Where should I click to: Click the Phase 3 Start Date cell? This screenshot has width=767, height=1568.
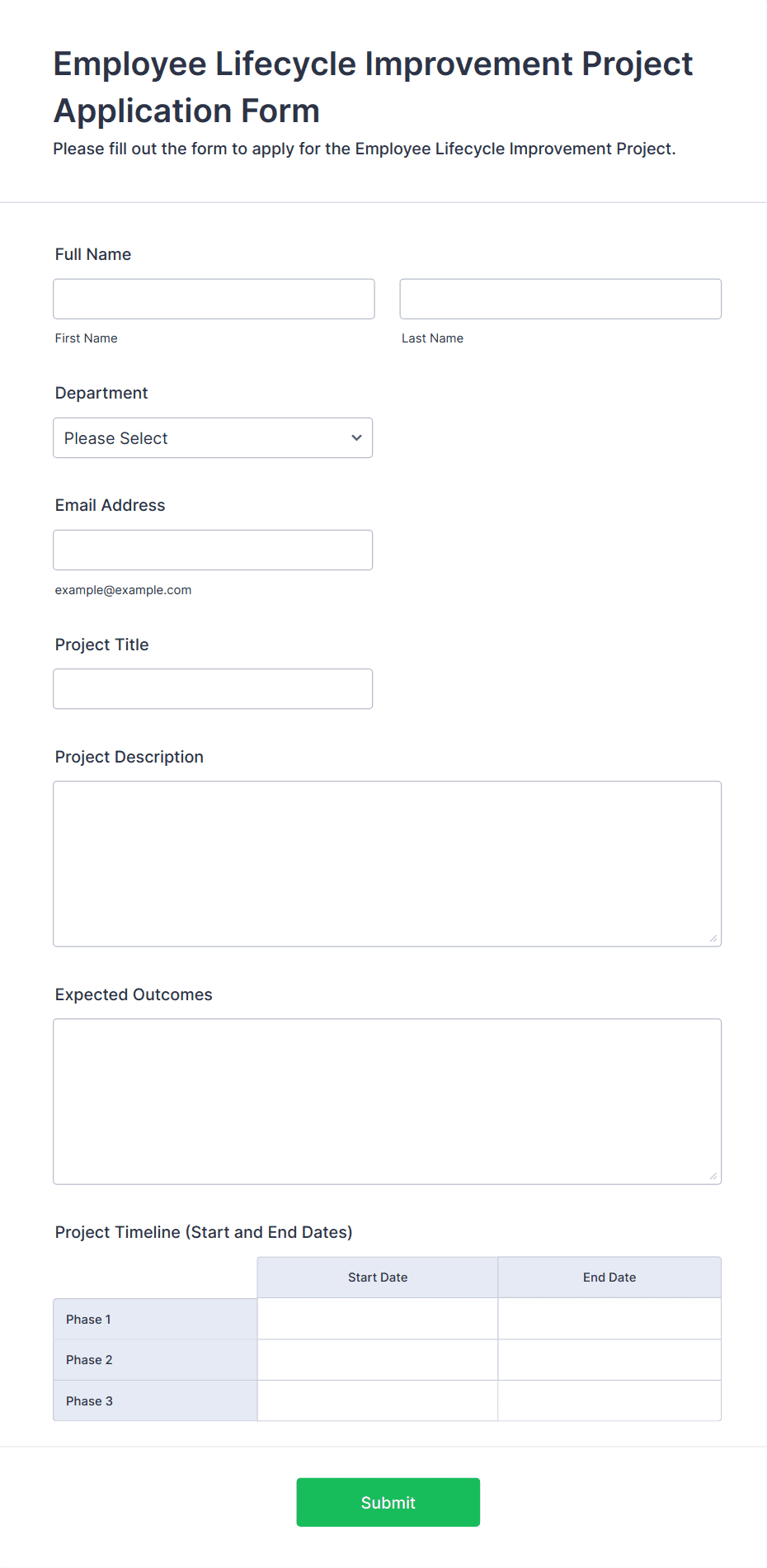(377, 1400)
